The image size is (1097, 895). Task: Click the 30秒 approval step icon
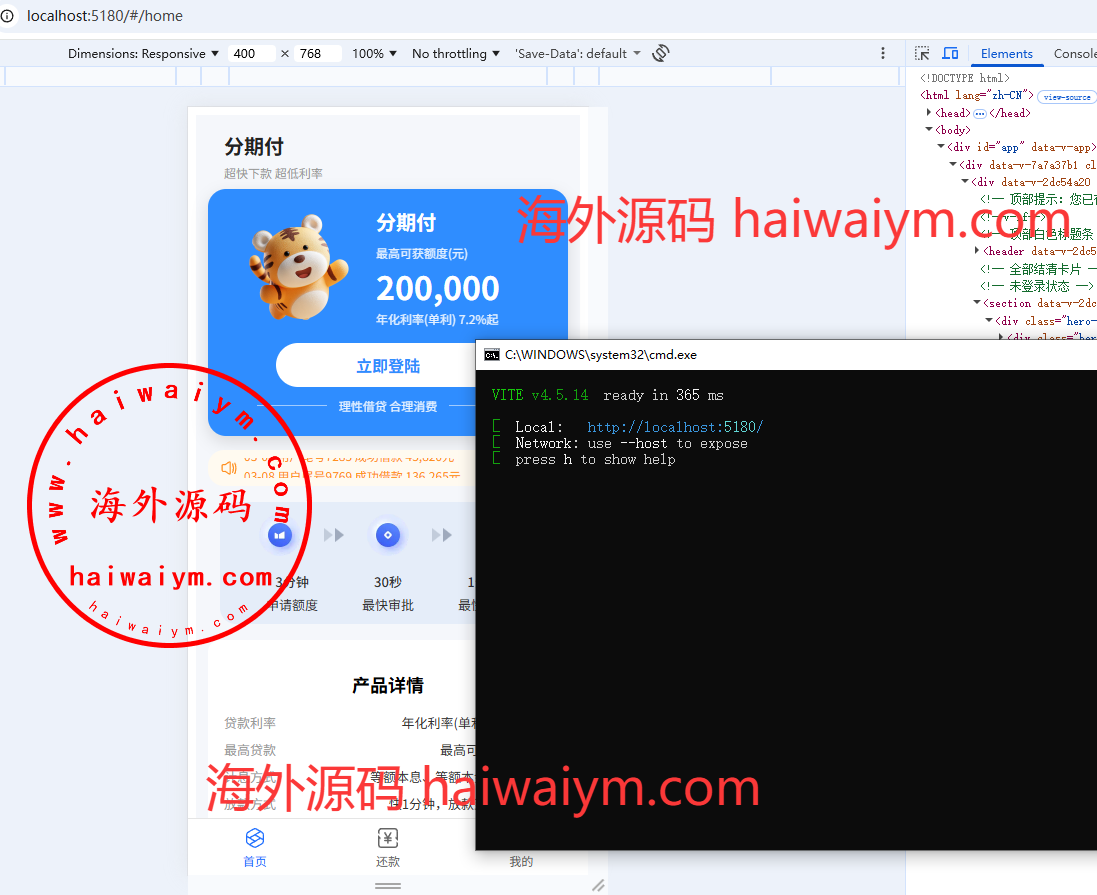[x=388, y=535]
